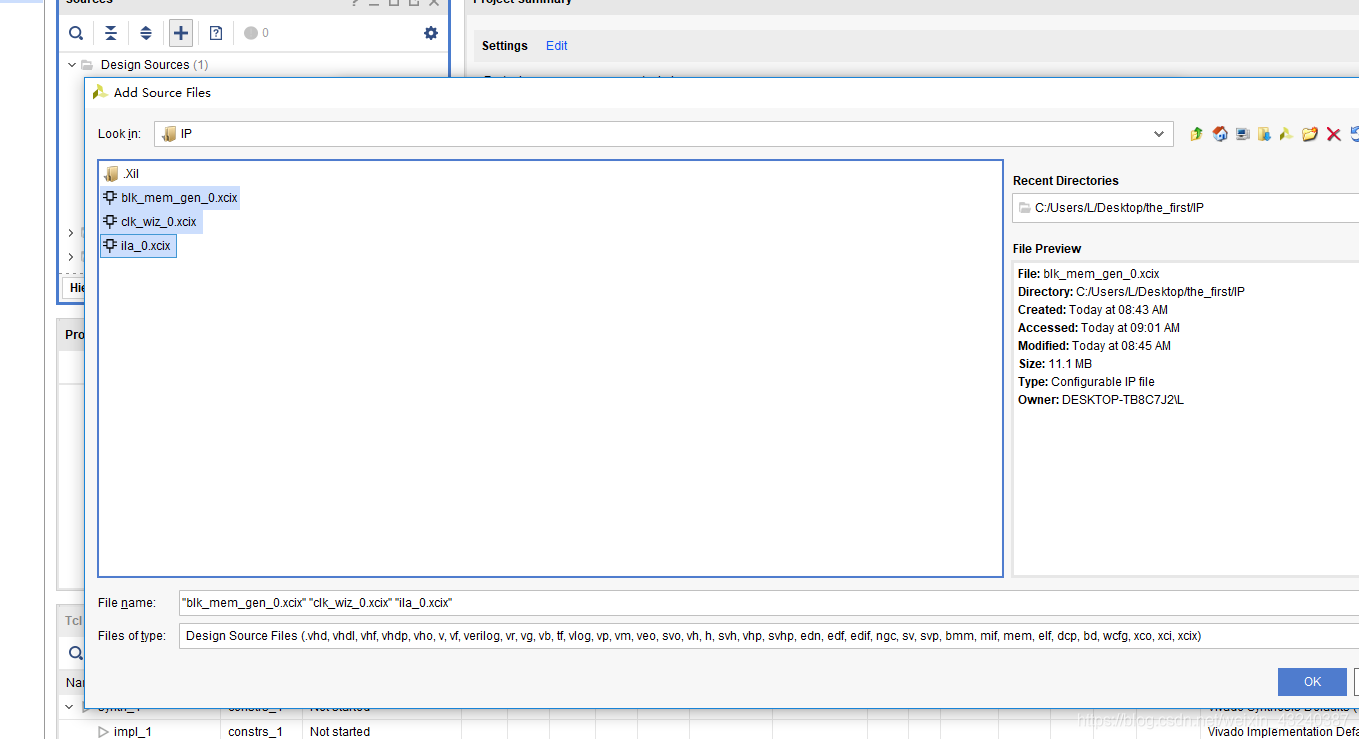This screenshot has width=1359, height=739.
Task: Collapse Design Sources tree node
Action: 71,65
